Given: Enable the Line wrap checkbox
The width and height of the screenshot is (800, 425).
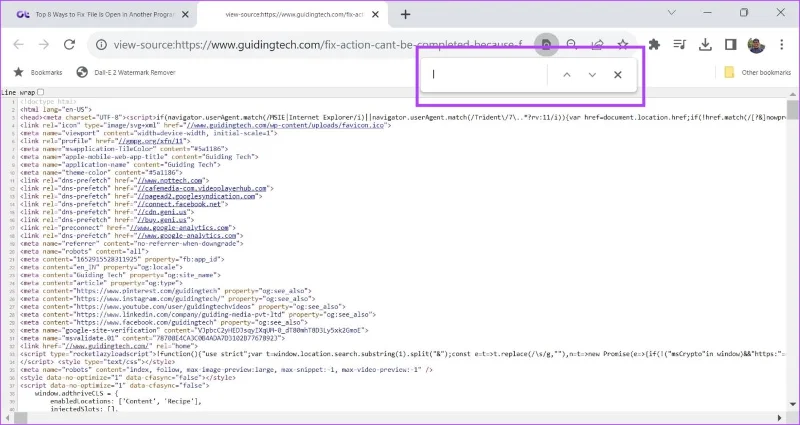Looking at the screenshot, I should [x=41, y=92].
